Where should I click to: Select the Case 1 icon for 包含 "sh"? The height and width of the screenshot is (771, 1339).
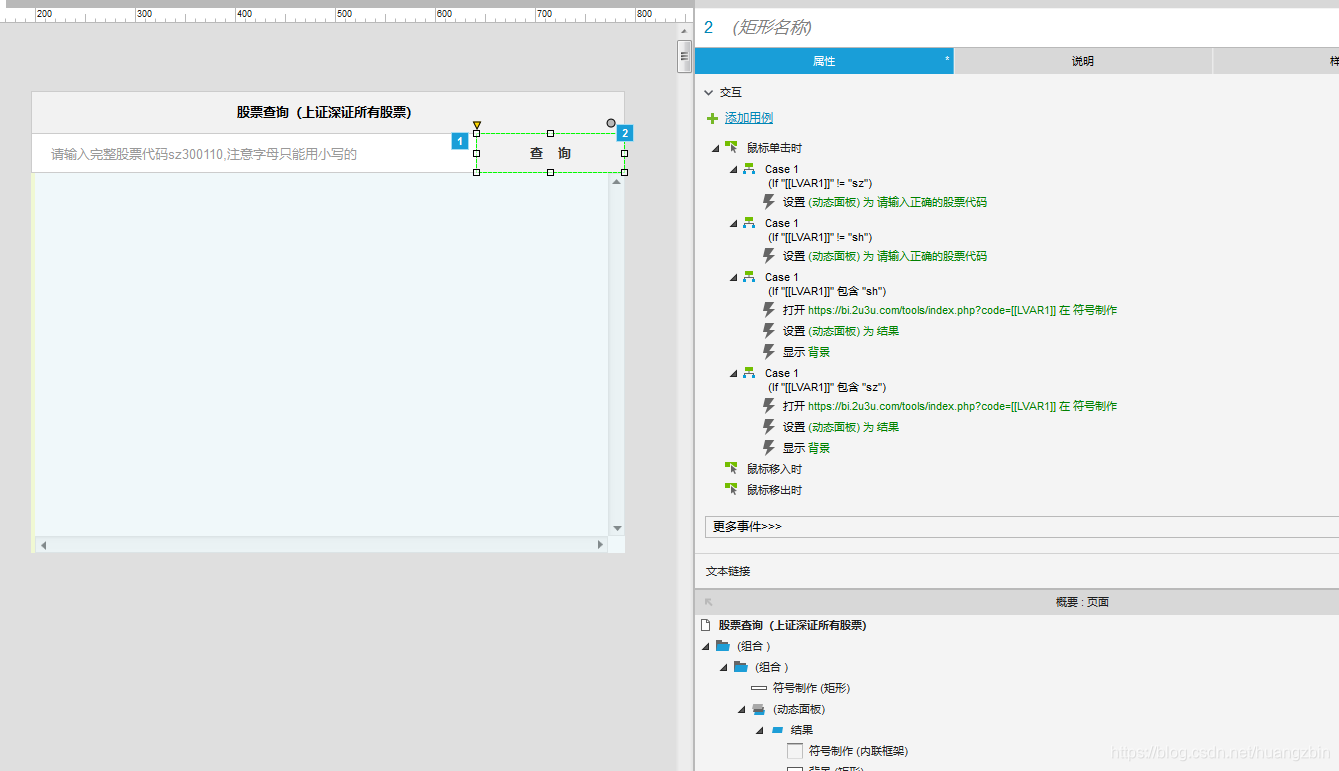(x=749, y=277)
